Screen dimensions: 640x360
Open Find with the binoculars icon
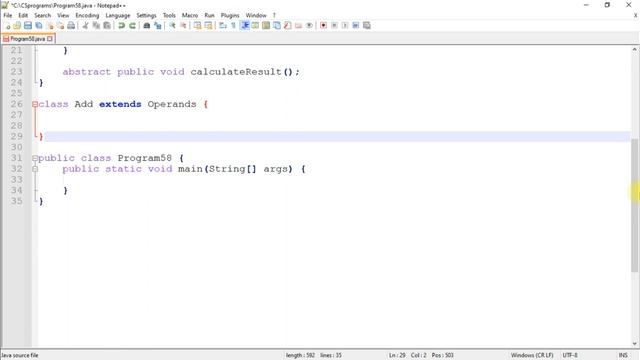147,26
